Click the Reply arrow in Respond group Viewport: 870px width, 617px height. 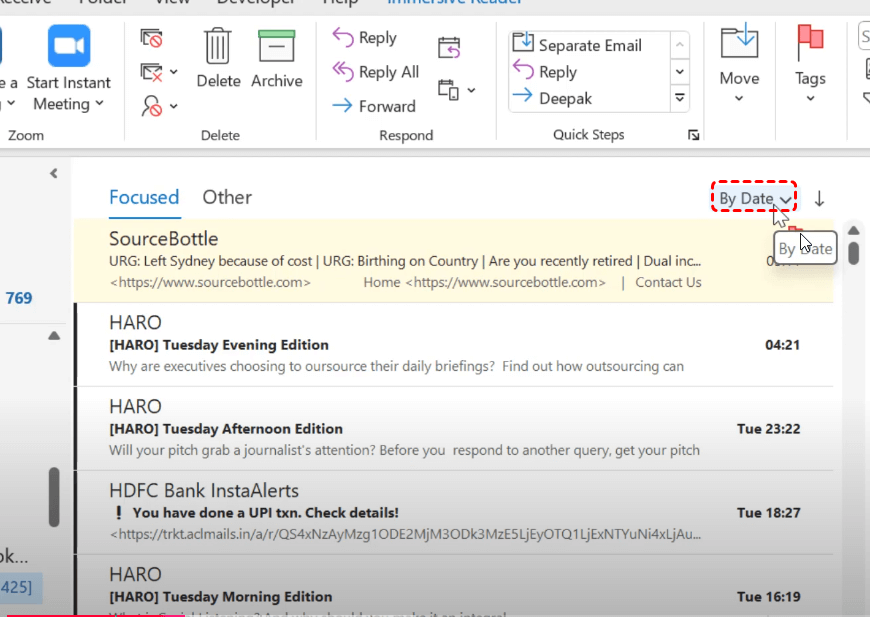click(364, 38)
